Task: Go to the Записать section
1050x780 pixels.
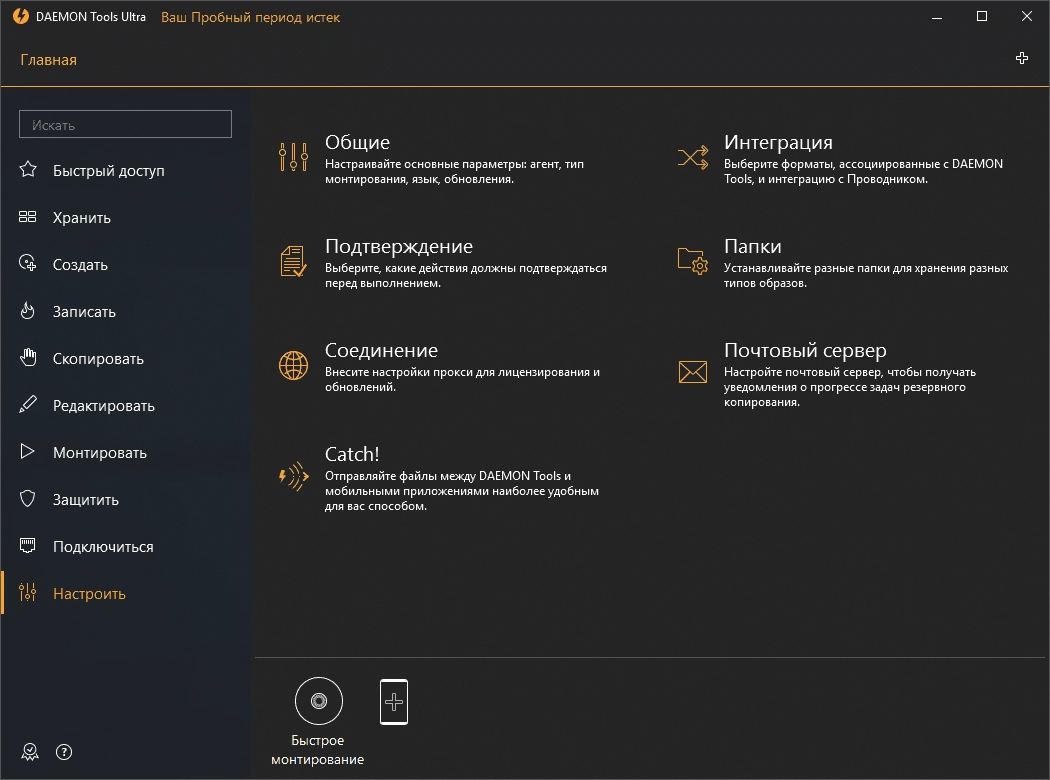Action: pyautogui.click(x=84, y=311)
